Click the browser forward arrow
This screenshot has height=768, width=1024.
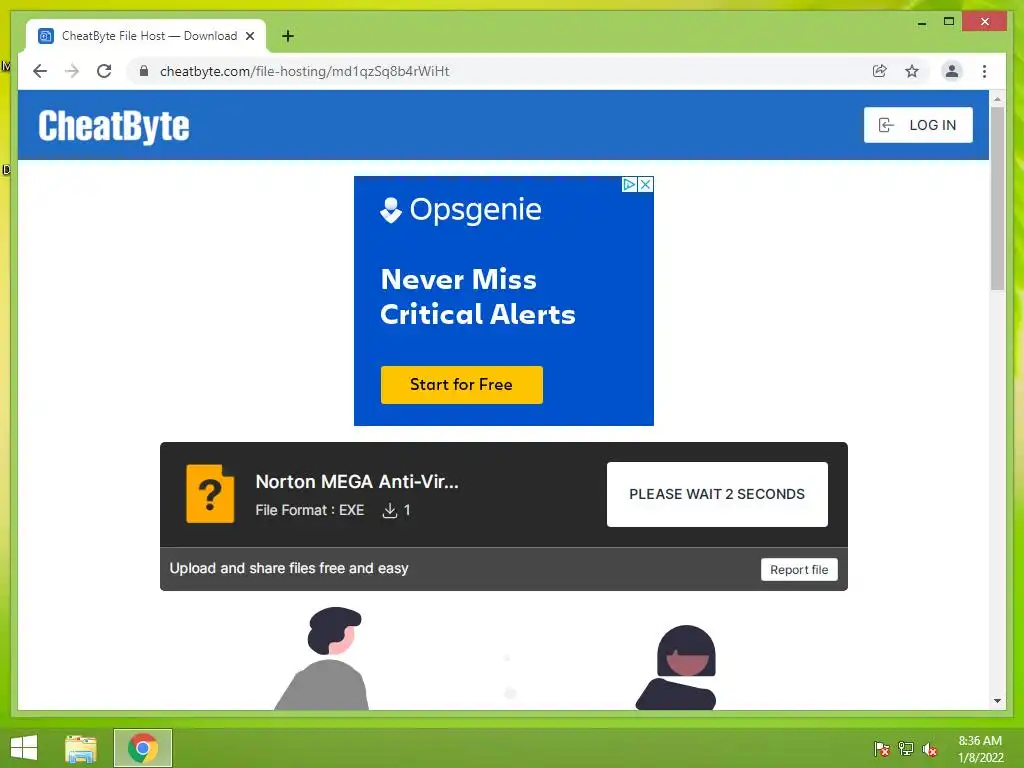point(72,71)
